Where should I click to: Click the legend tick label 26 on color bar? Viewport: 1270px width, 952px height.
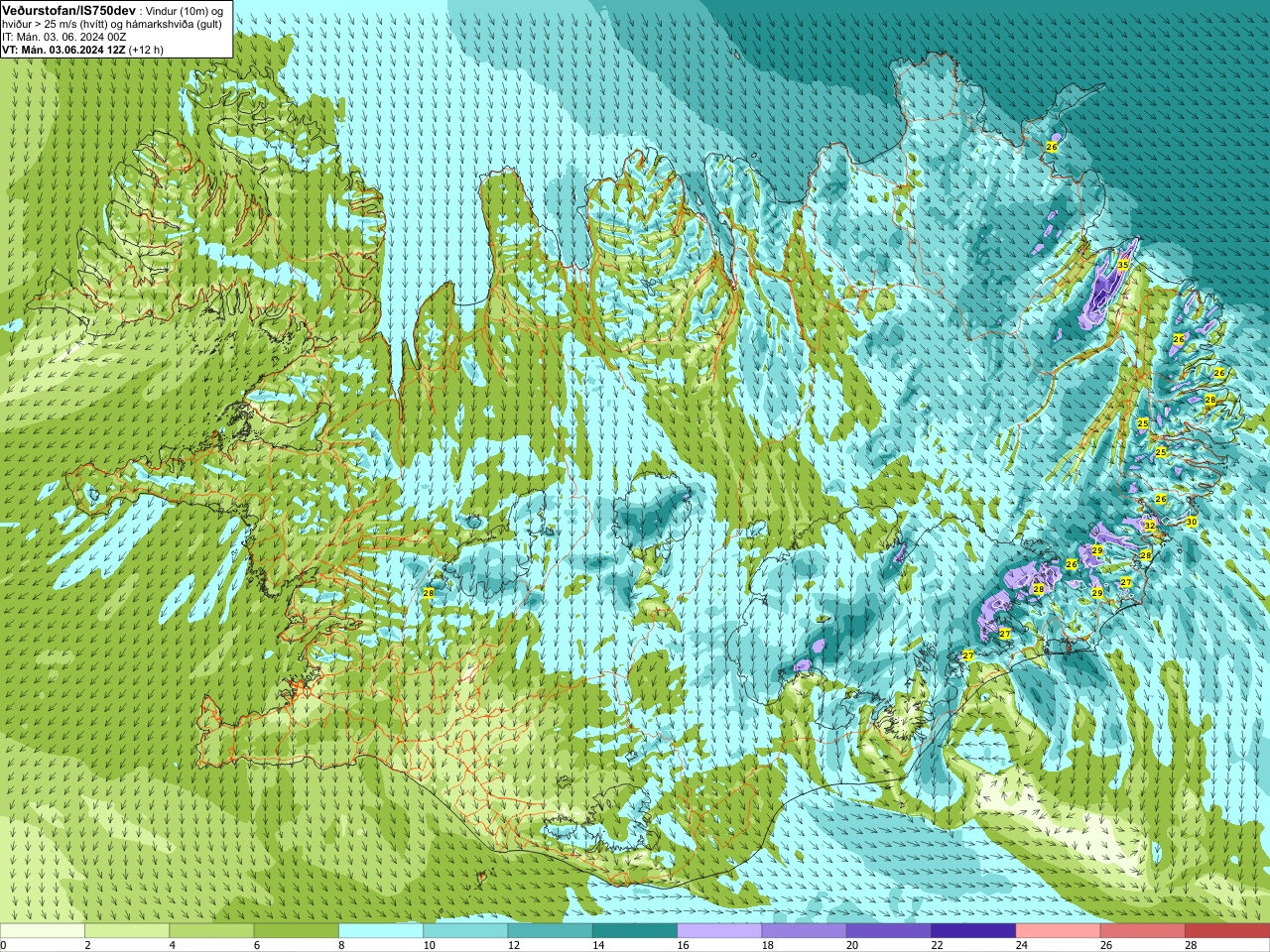1106,945
